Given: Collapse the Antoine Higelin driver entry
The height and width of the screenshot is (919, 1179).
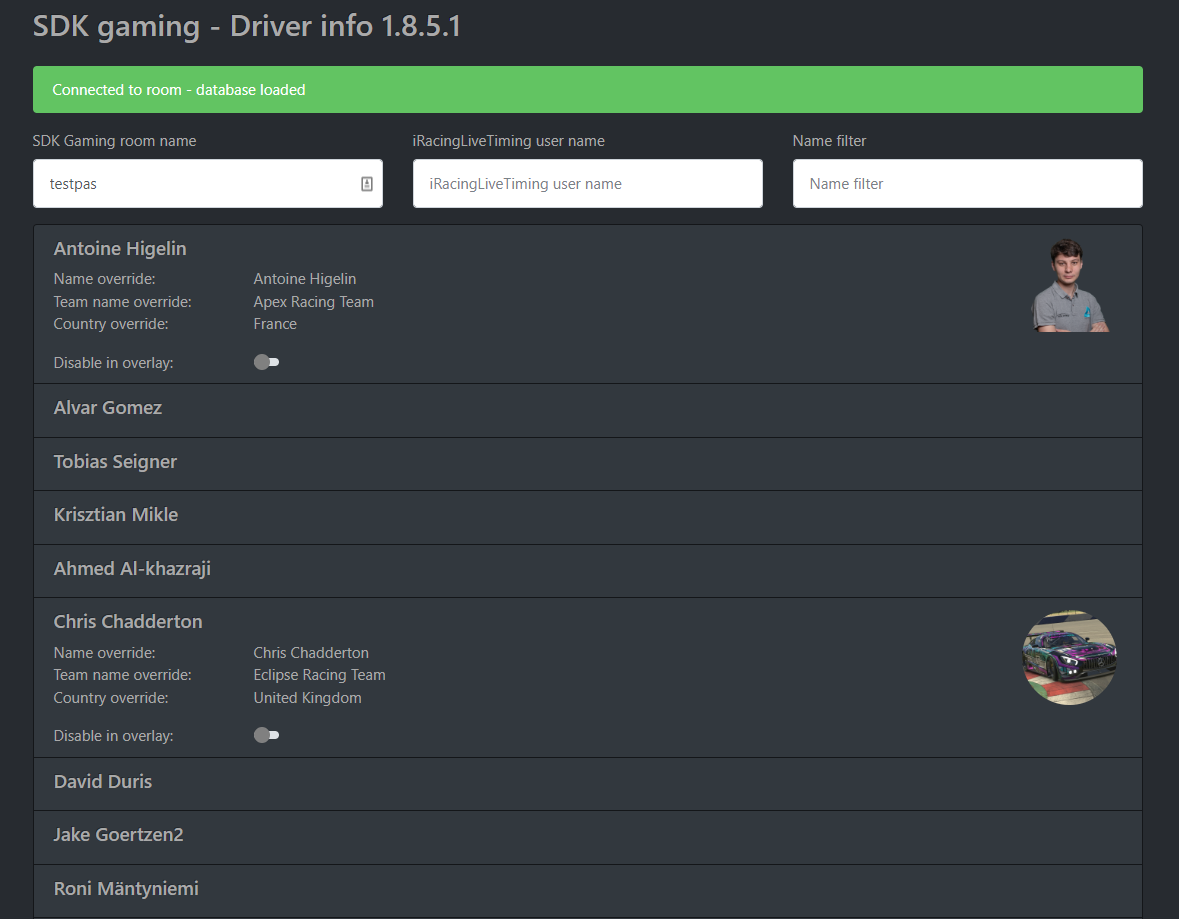Looking at the screenshot, I should 120,249.
